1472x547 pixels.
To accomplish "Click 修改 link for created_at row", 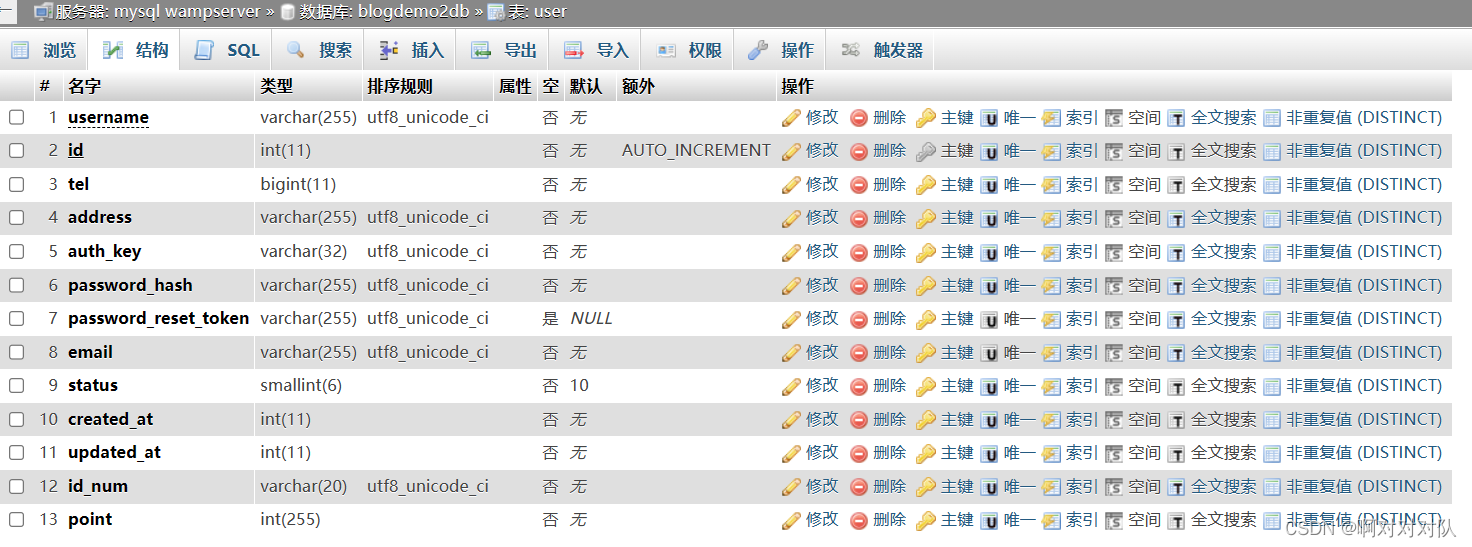I will point(822,419).
